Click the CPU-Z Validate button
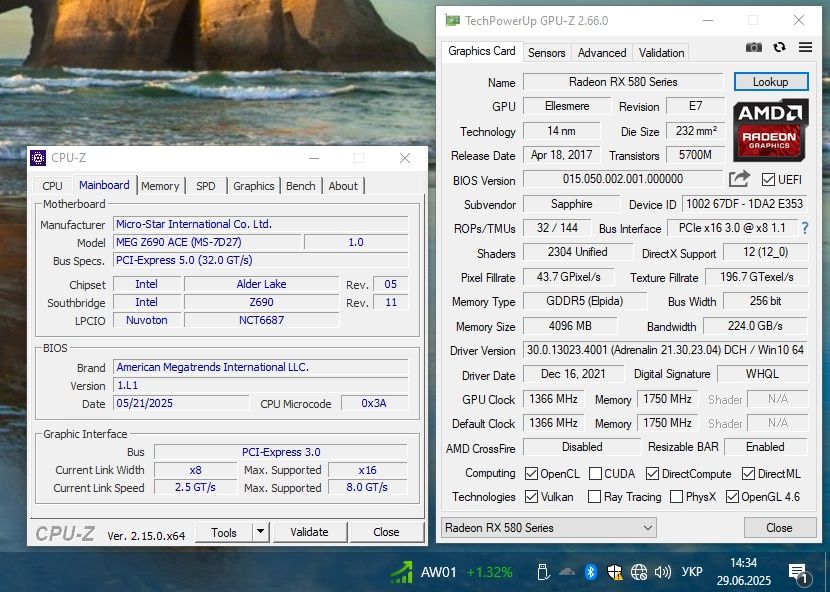 point(309,532)
